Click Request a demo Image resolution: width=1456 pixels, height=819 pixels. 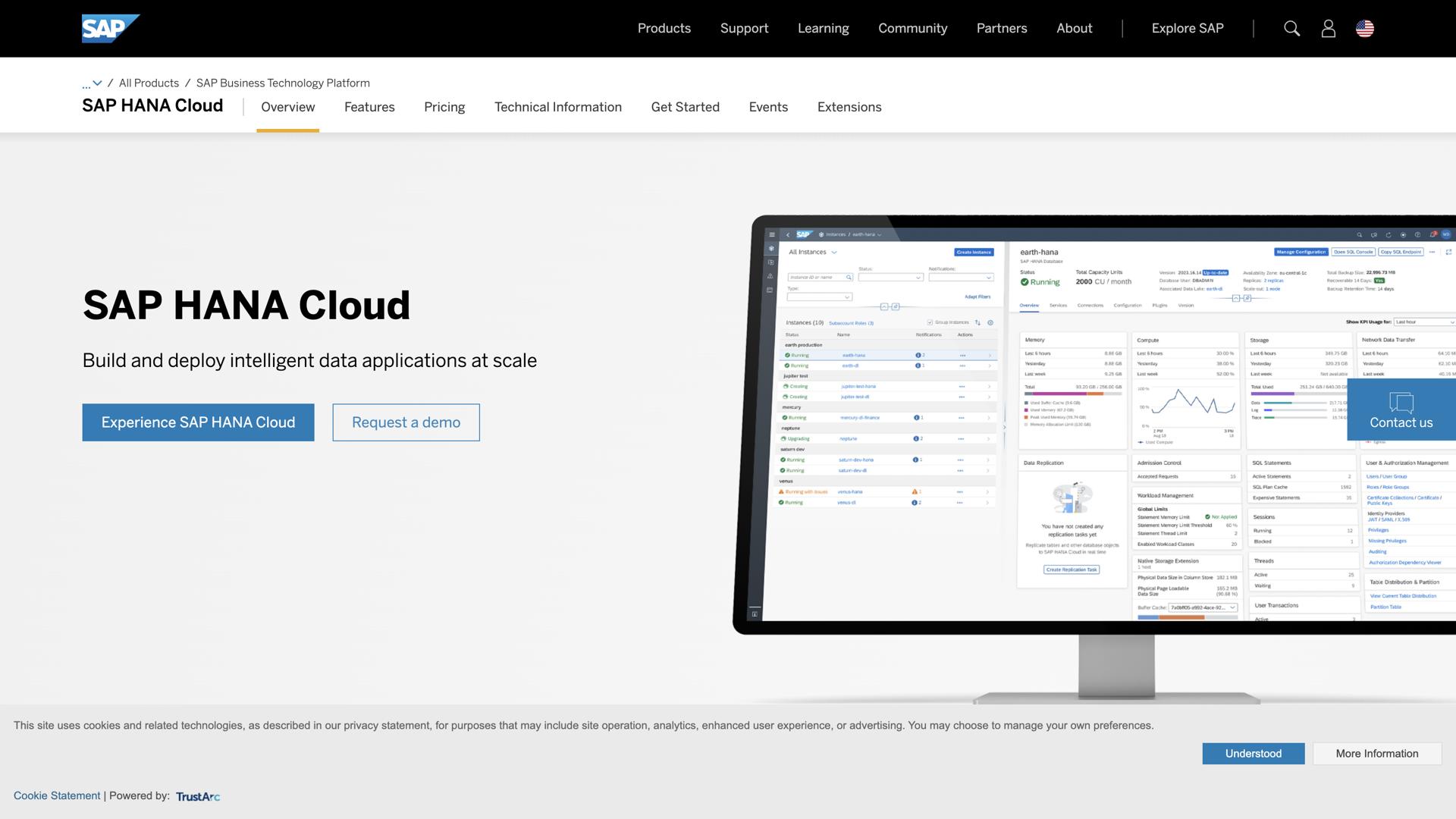click(406, 422)
